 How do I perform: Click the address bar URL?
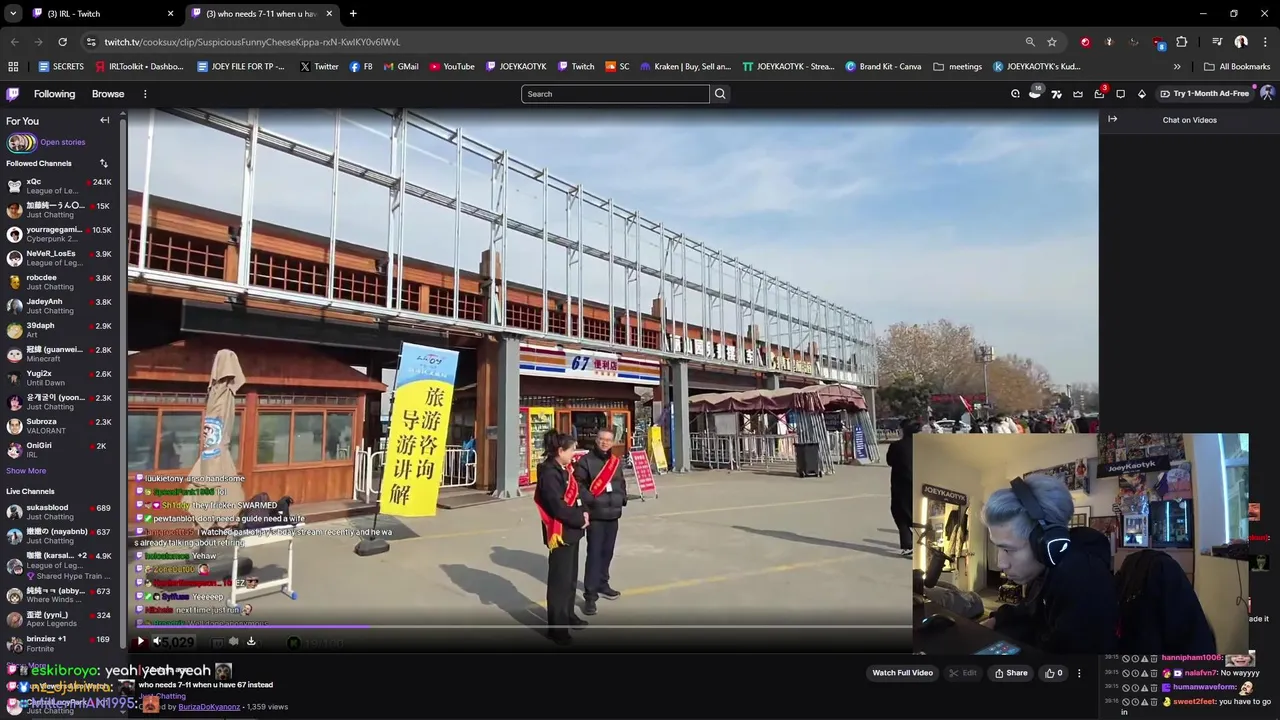coord(252,42)
